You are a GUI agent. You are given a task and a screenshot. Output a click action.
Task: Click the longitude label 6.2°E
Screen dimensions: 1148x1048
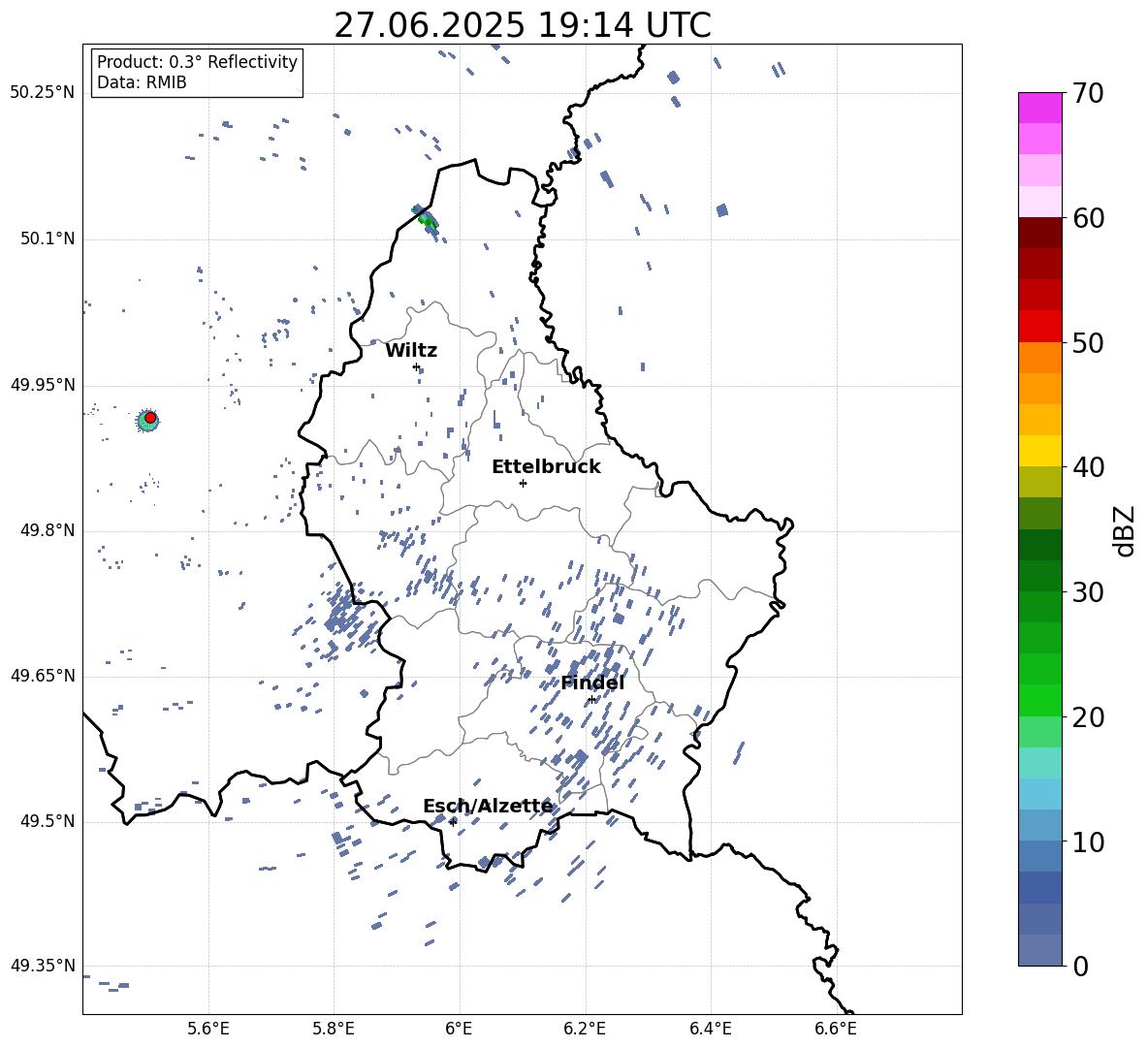point(585,1029)
